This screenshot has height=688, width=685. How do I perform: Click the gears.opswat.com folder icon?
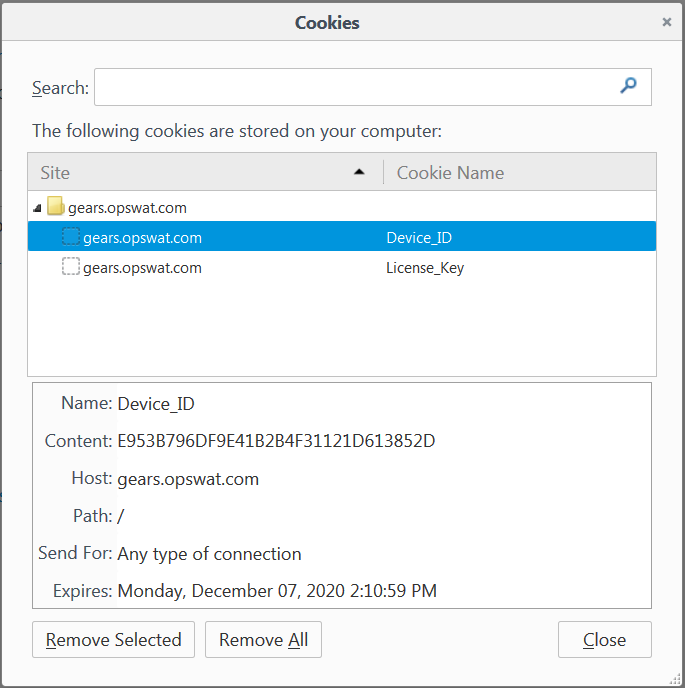click(x=56, y=206)
